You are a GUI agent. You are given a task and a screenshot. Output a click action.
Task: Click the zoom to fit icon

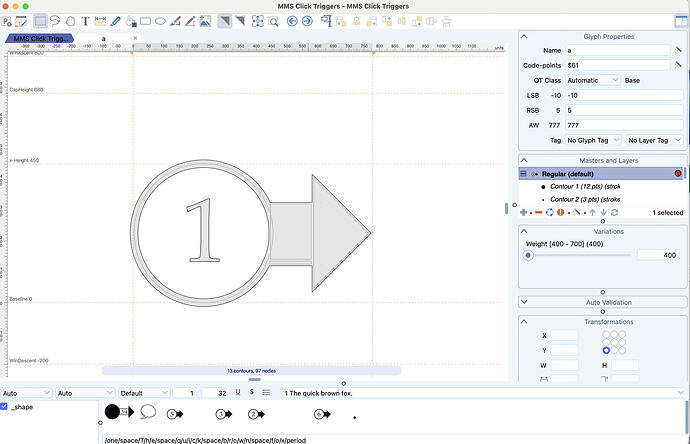pos(257,21)
